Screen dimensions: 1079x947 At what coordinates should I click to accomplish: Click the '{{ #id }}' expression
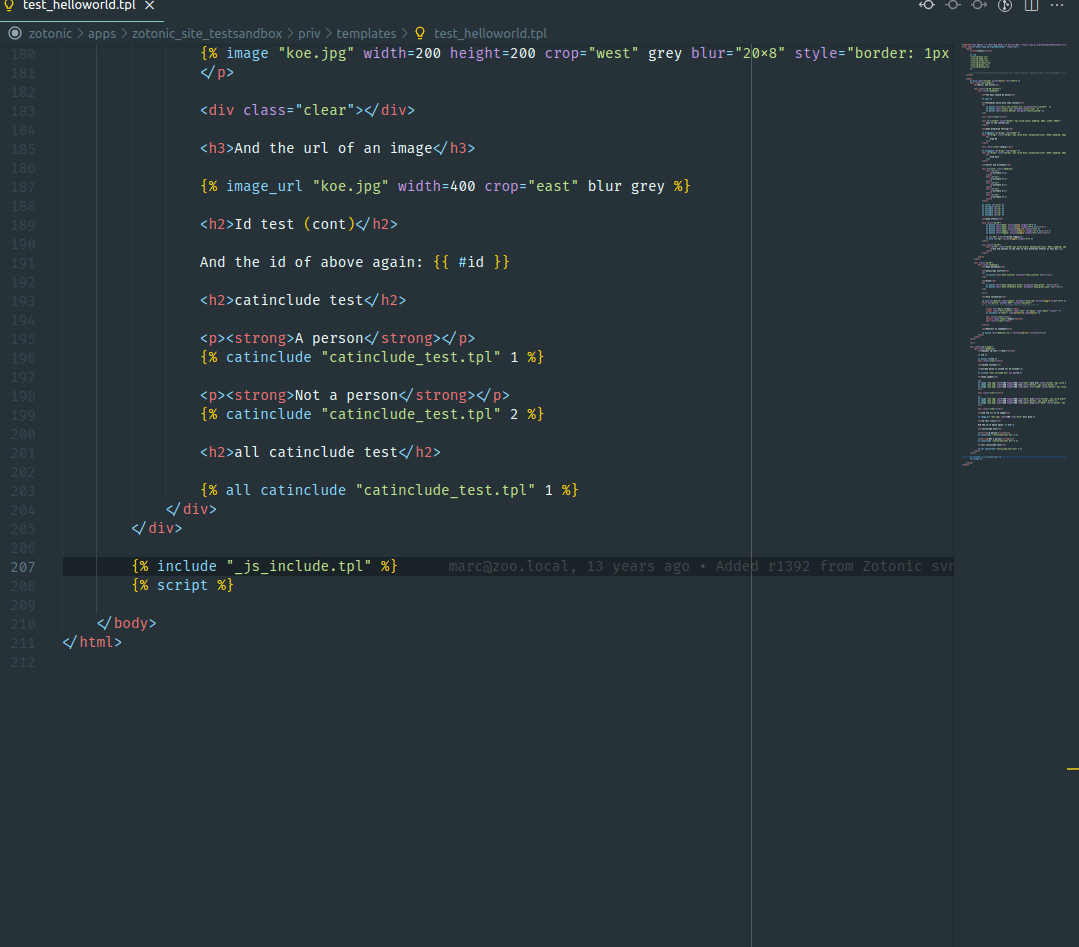(471, 262)
